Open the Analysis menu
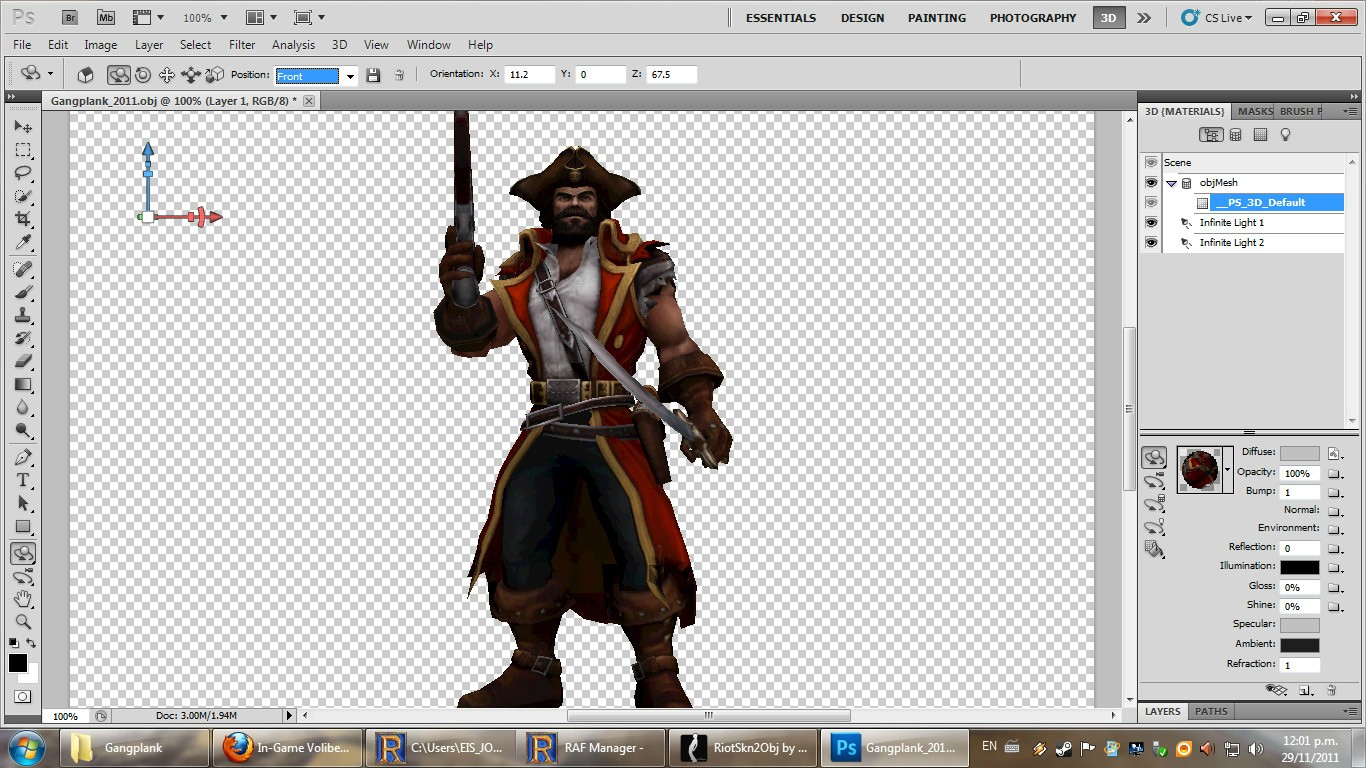Image resolution: width=1366 pixels, height=768 pixels. [x=293, y=45]
